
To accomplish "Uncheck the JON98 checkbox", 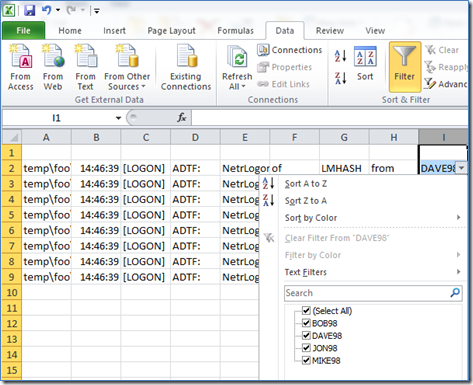I will 306,348.
